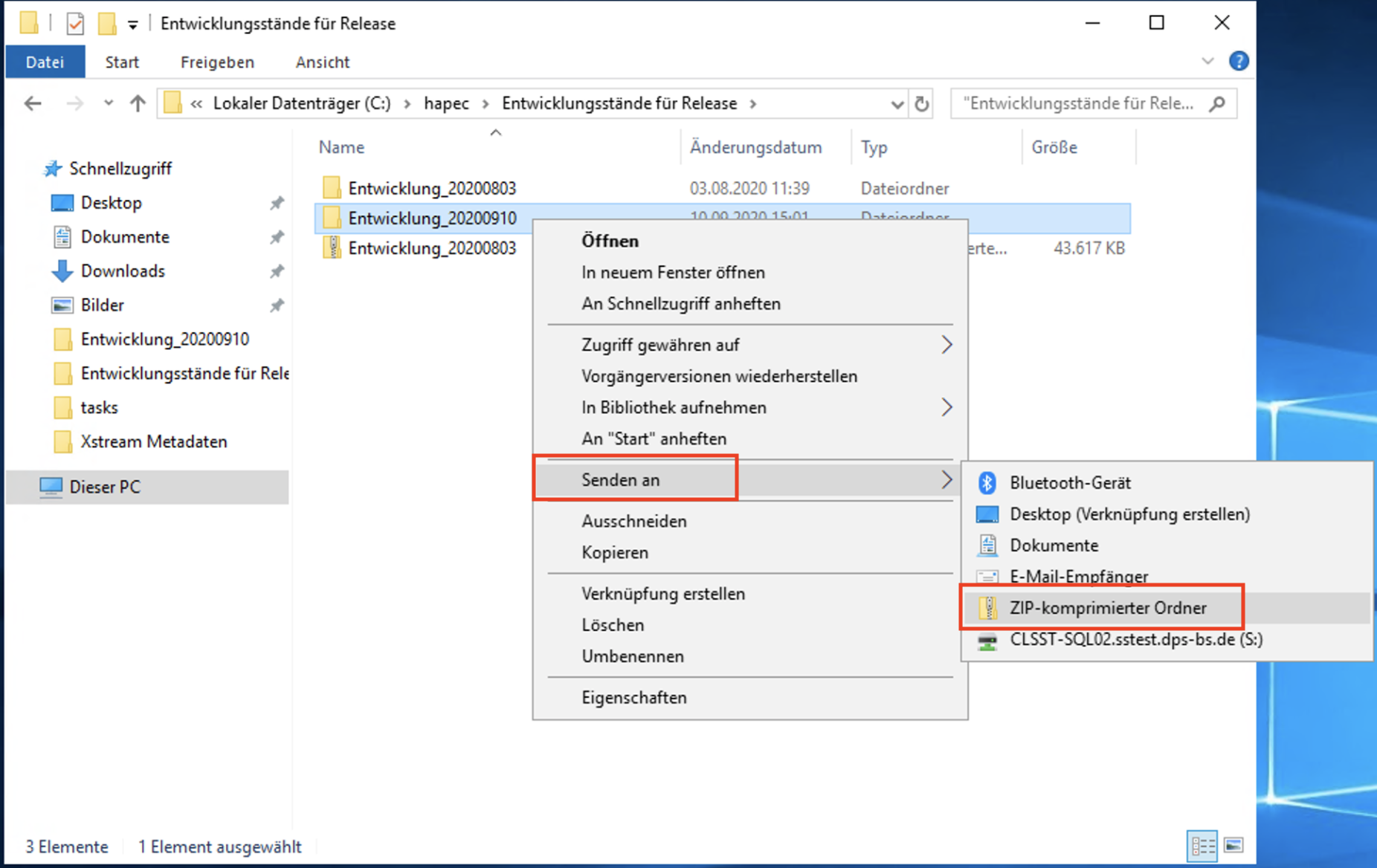The height and width of the screenshot is (868, 1377).
Task: Expand the address bar history dropdown
Action: (x=897, y=104)
